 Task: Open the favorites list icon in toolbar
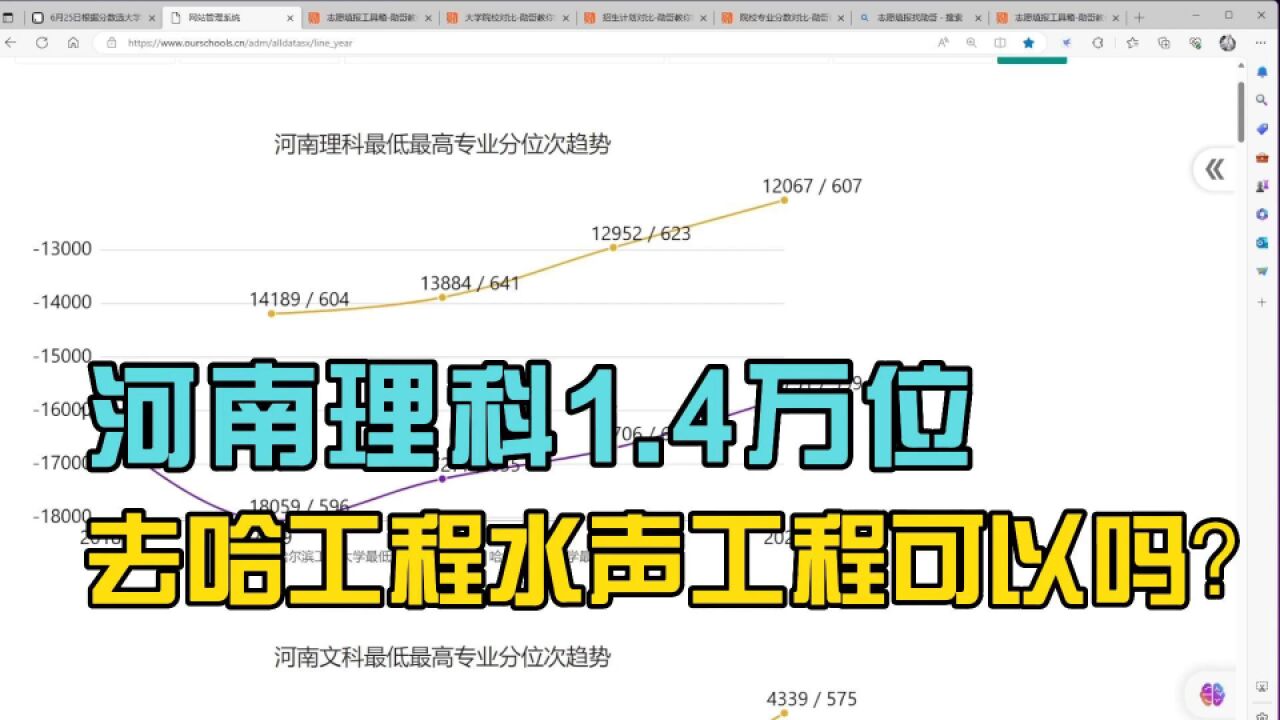click(1132, 43)
